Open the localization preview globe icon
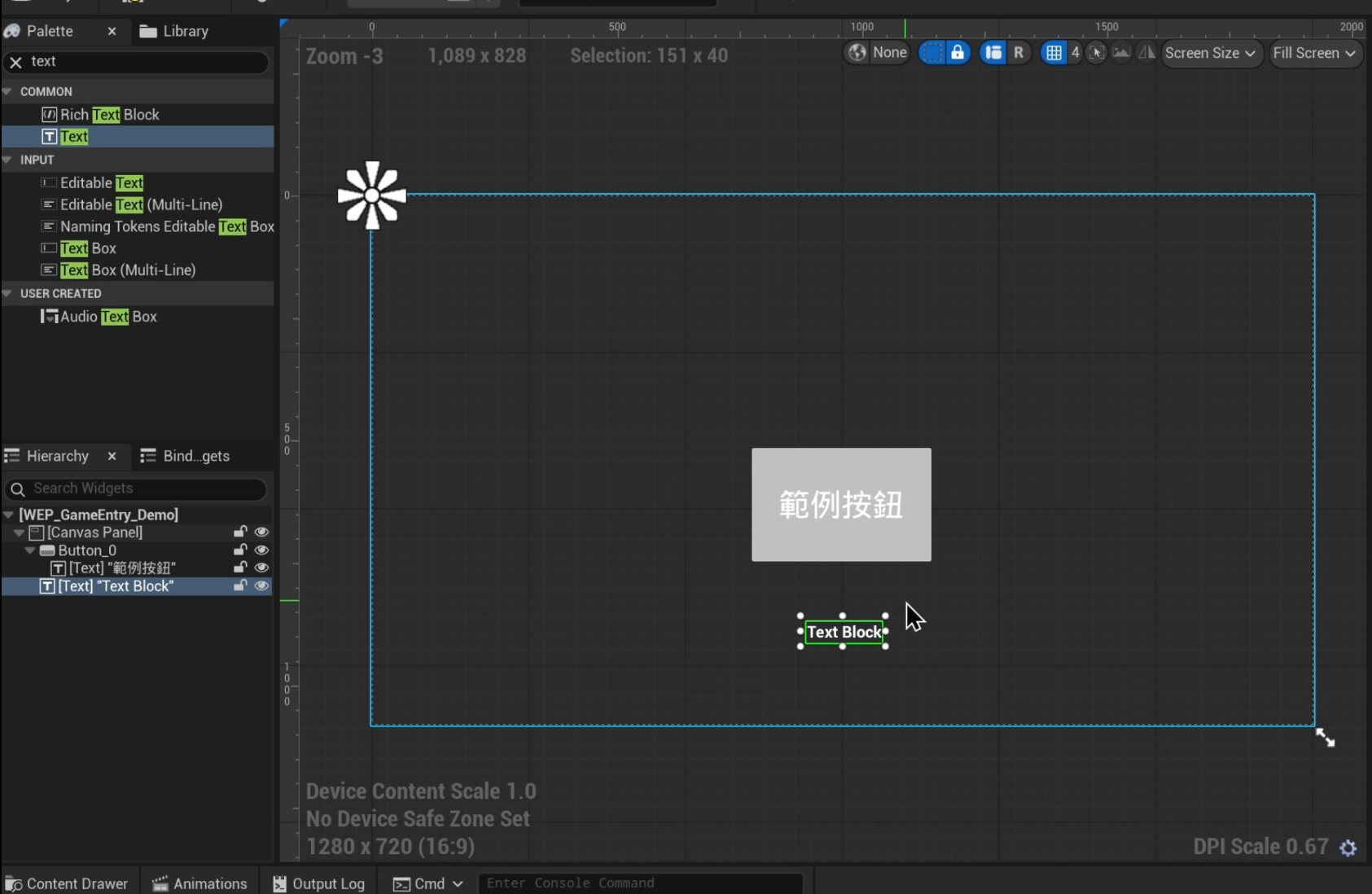This screenshot has height=894, width=1372. tap(857, 53)
